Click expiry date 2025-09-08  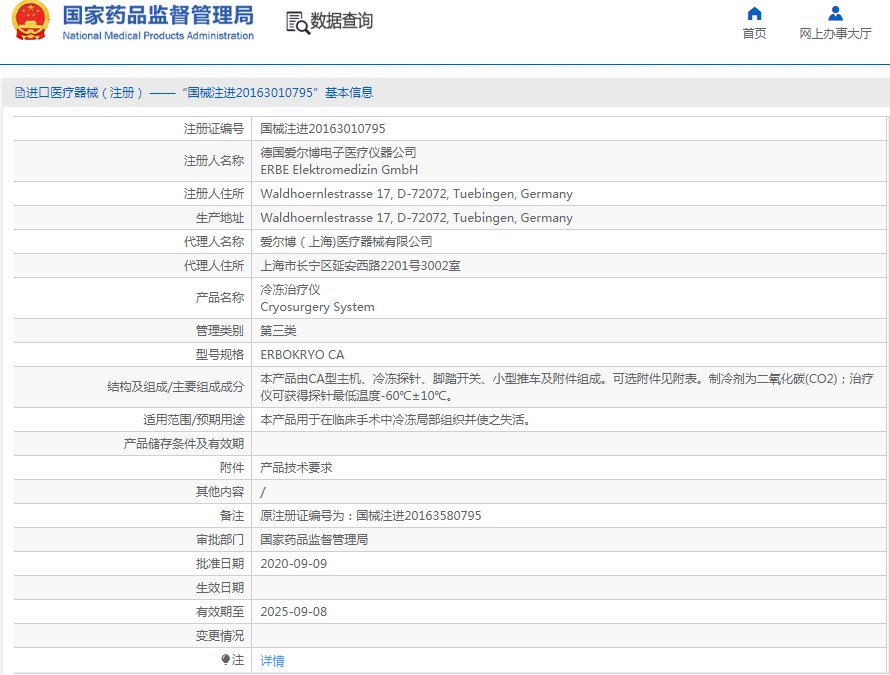pyautogui.click(x=293, y=611)
